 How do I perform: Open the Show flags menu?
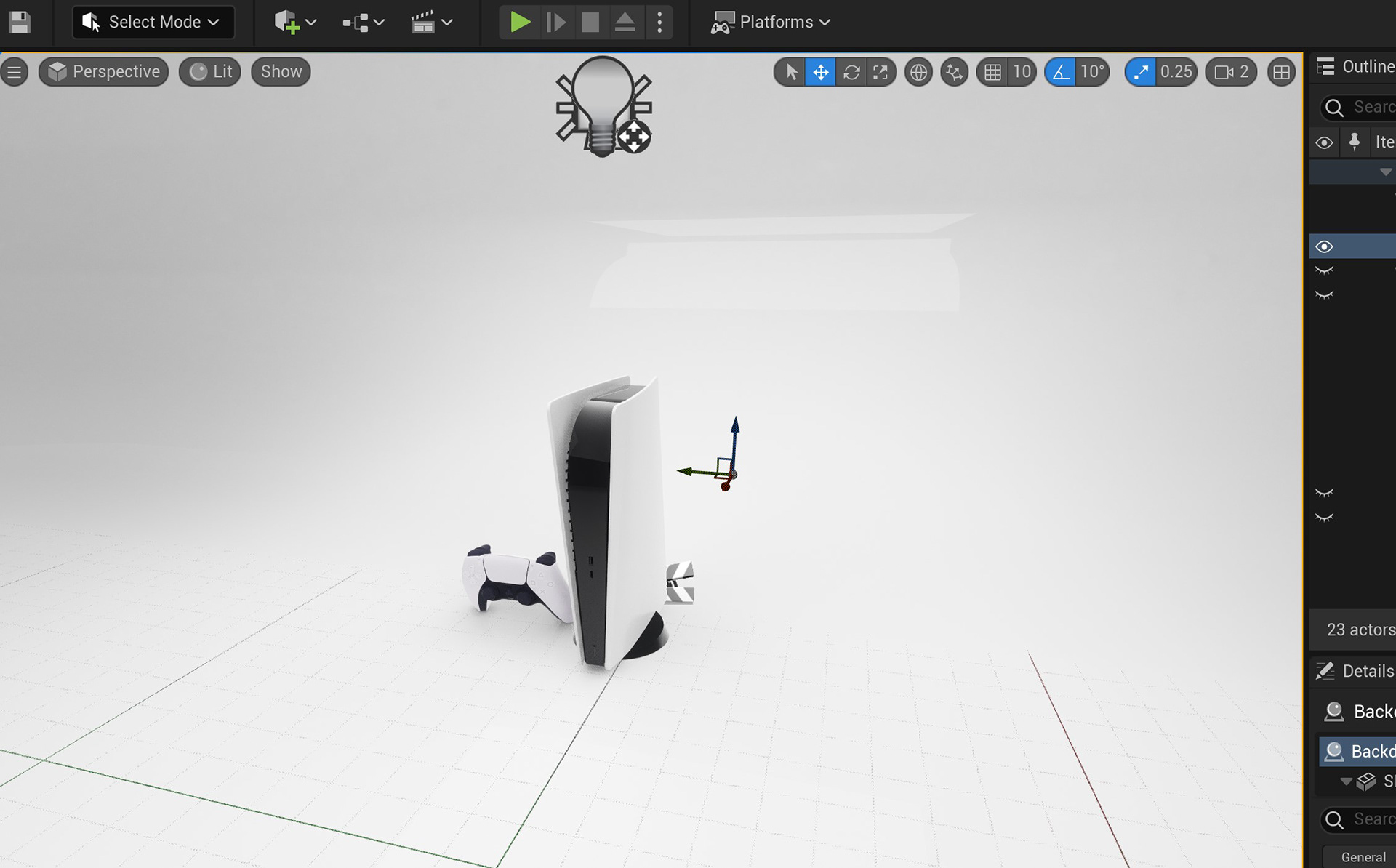click(x=281, y=71)
